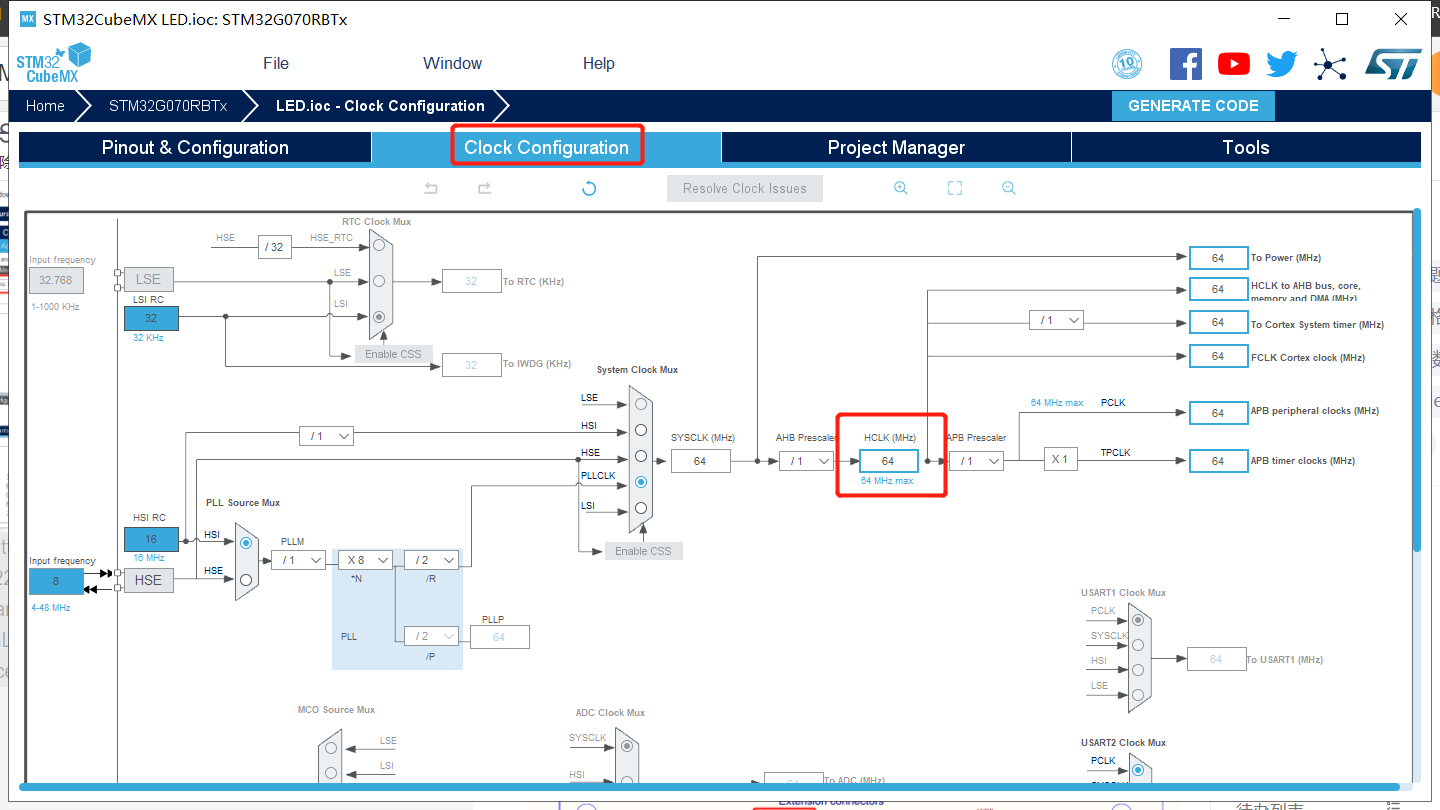
Task: Open the PLL /R divider dropdown
Action: pos(431,560)
